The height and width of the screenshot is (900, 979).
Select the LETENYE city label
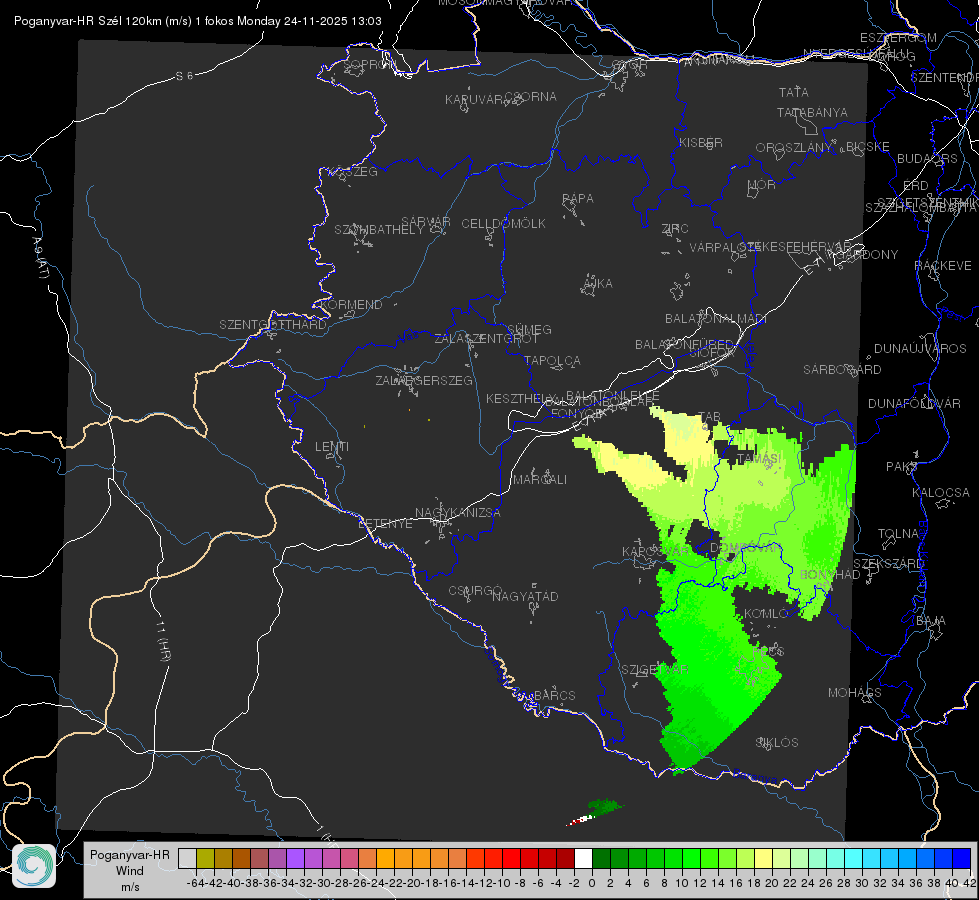(x=385, y=524)
